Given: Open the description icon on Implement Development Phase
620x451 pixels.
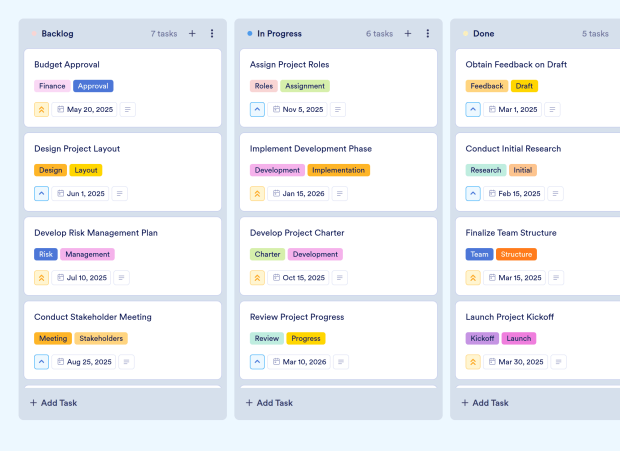Looking at the screenshot, I should [x=340, y=194].
